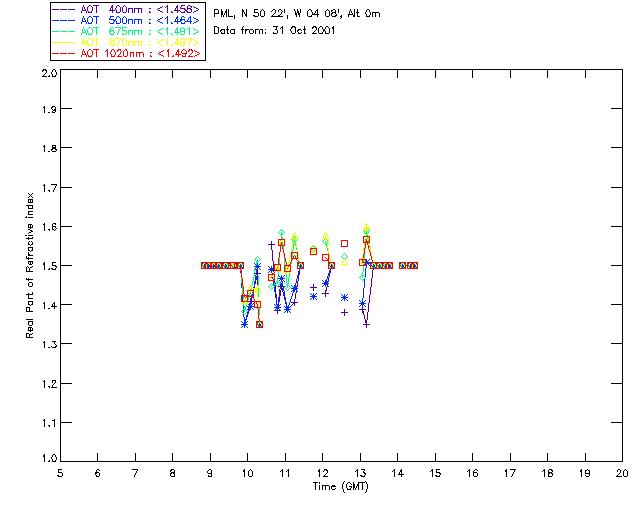Select the 'Data from: 31 Oct 2001' line

pos(274,30)
